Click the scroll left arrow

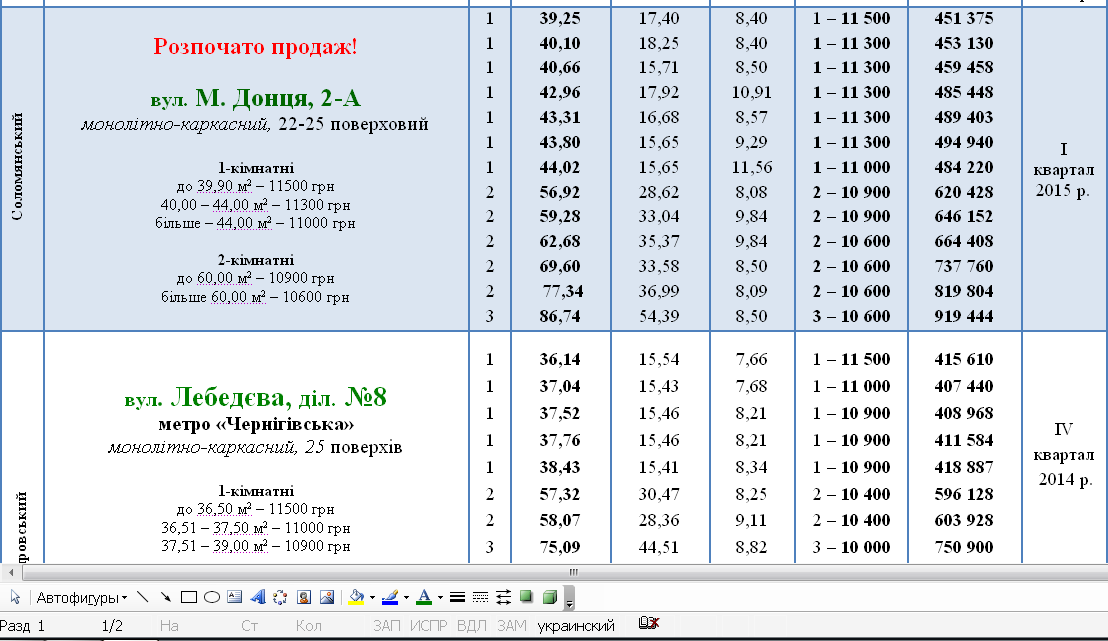[x=11, y=572]
